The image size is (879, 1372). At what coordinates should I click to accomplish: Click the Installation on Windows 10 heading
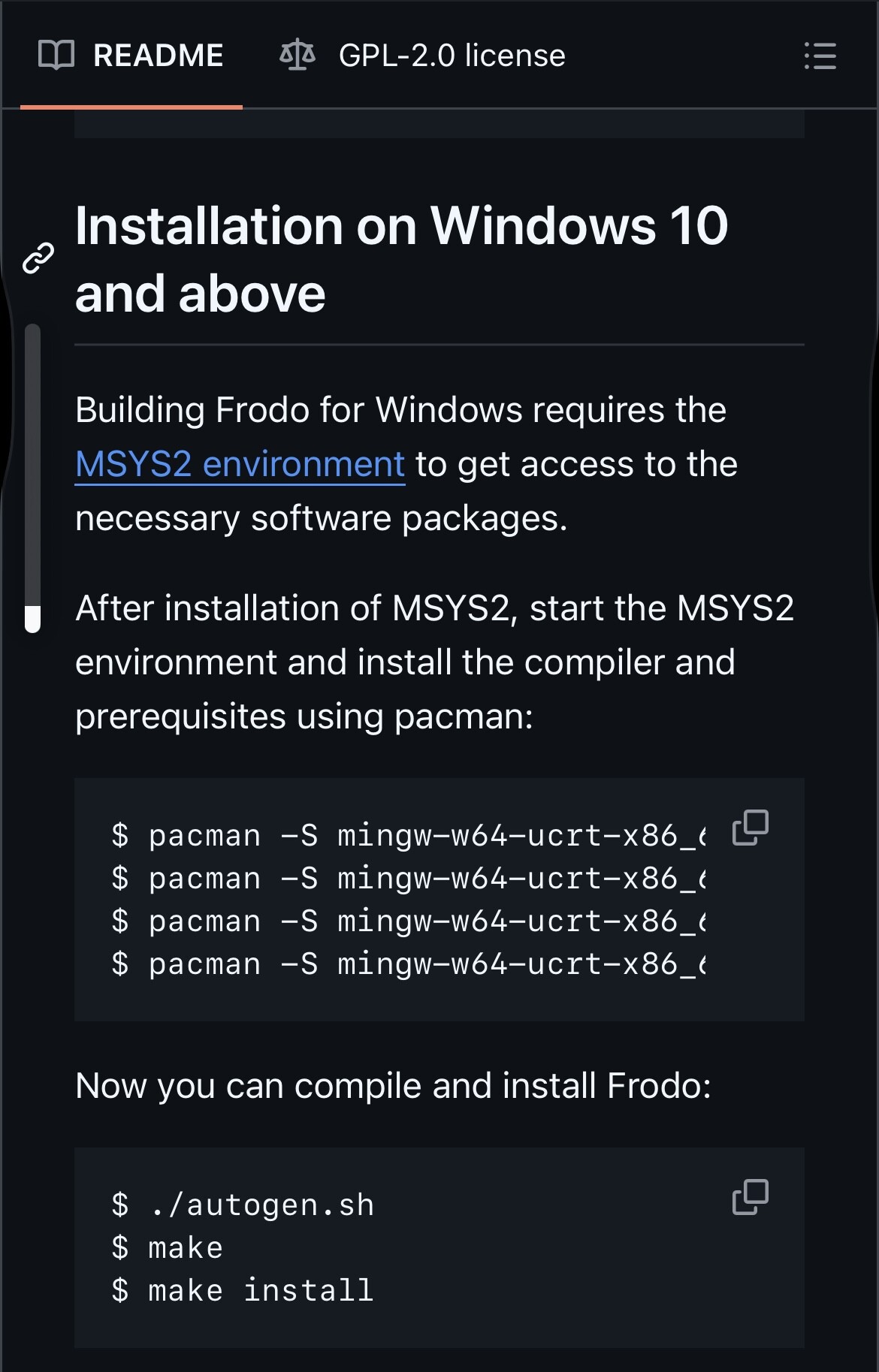(x=402, y=259)
